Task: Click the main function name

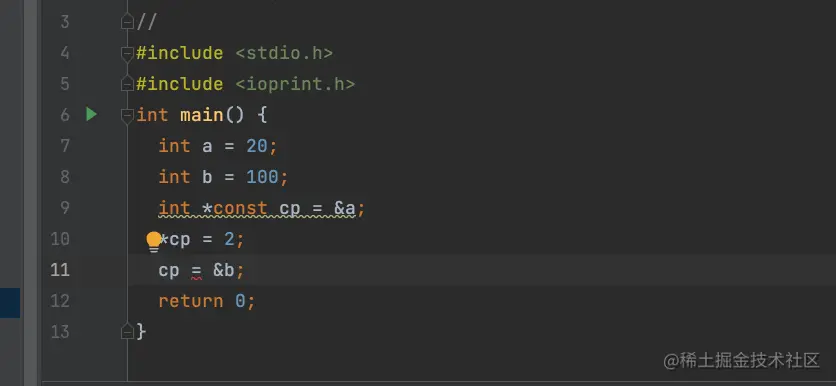Action: pos(202,115)
